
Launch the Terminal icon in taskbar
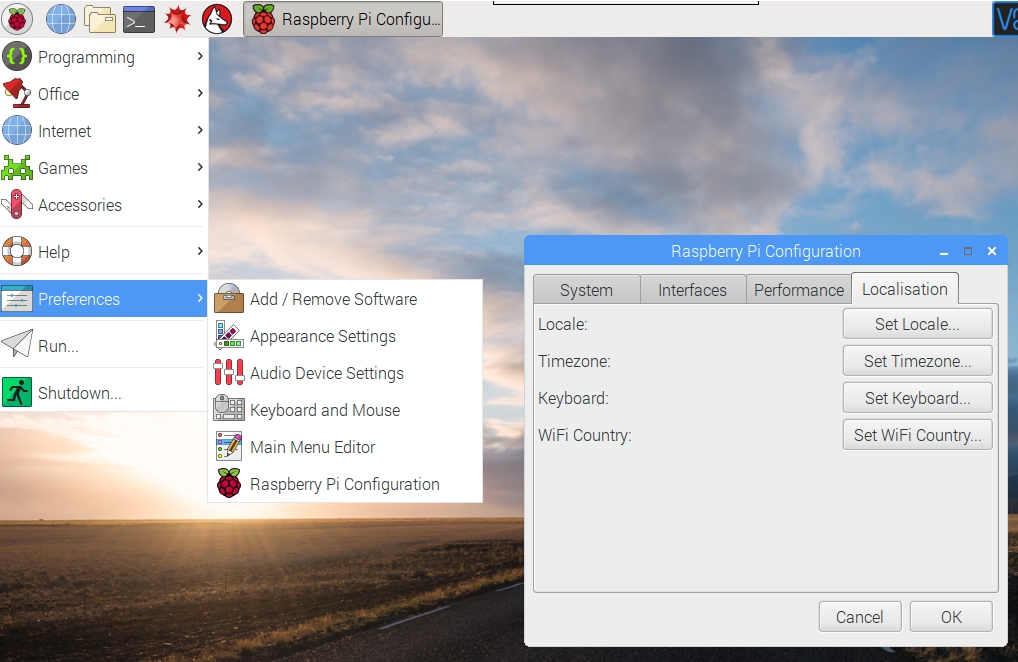[139, 19]
